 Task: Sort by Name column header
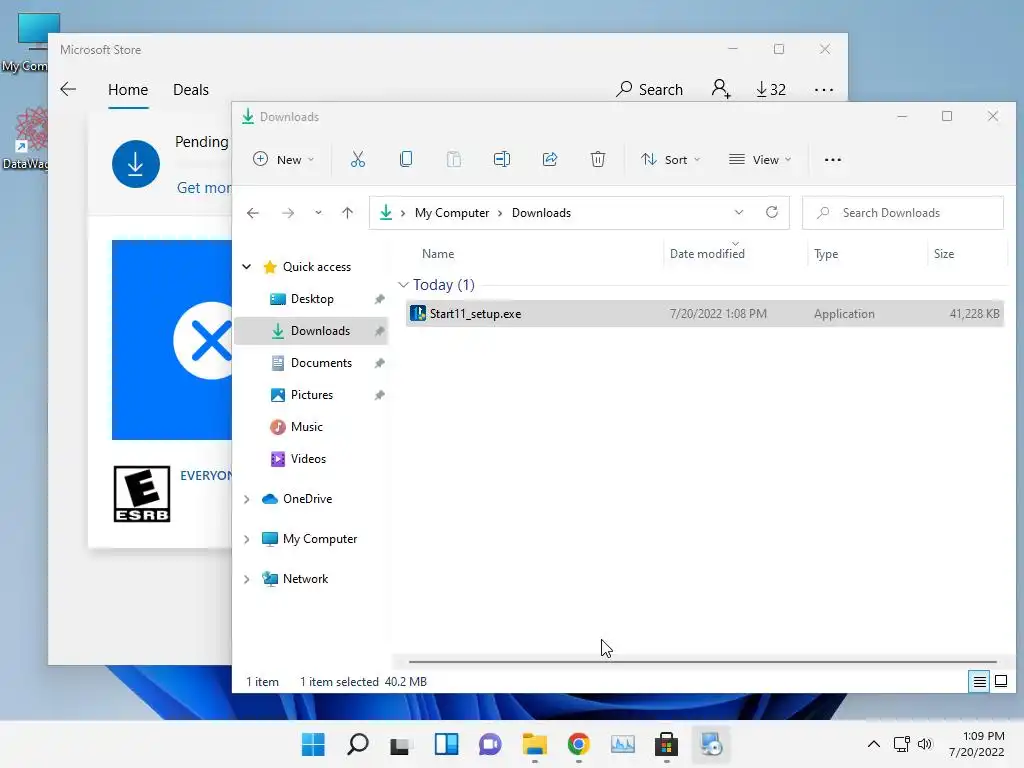(x=438, y=253)
